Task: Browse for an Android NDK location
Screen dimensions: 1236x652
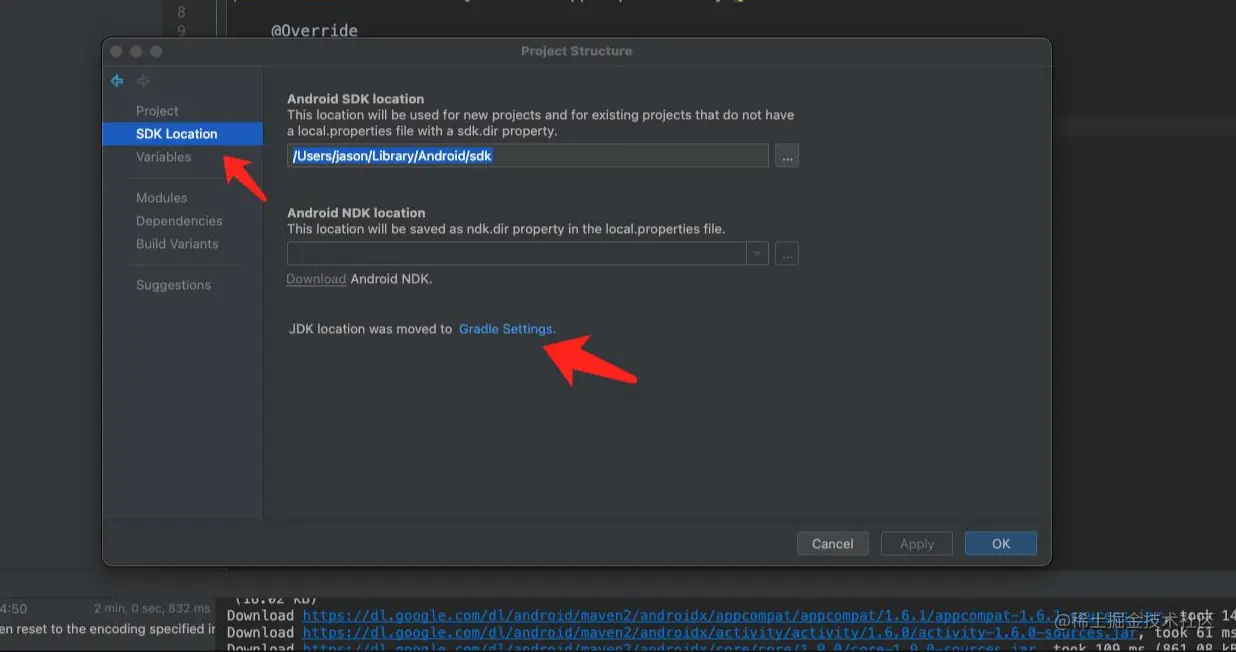Action: pos(786,253)
